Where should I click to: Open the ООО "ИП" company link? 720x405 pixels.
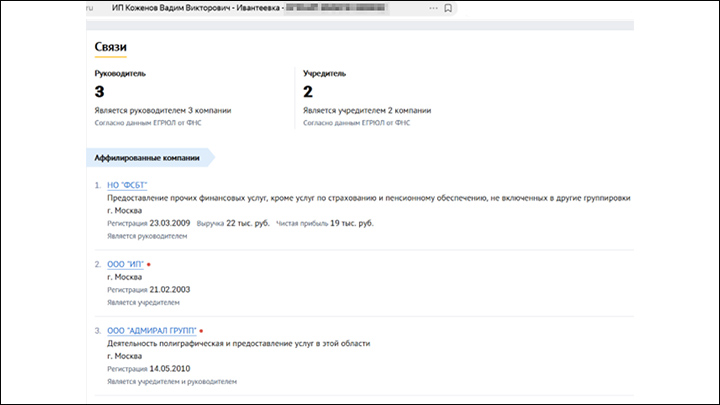[125, 264]
